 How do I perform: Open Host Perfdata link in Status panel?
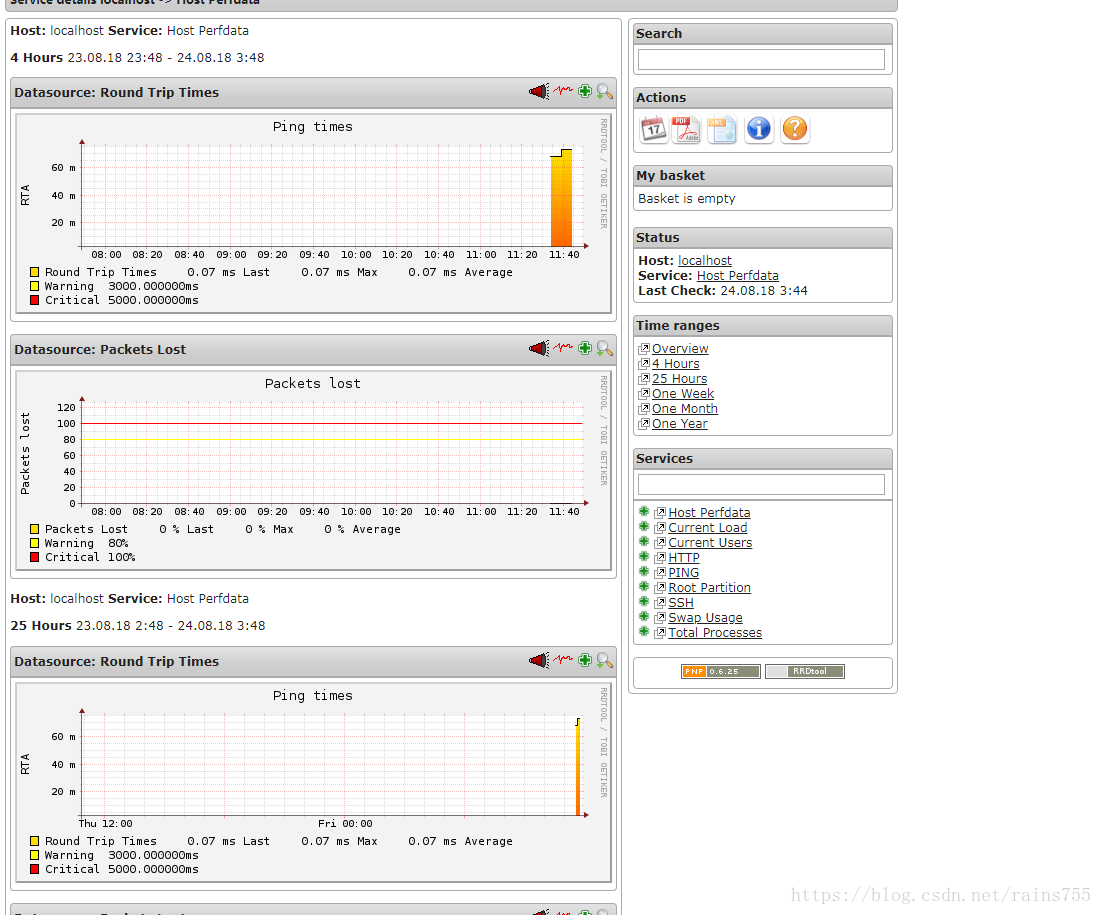(x=737, y=275)
